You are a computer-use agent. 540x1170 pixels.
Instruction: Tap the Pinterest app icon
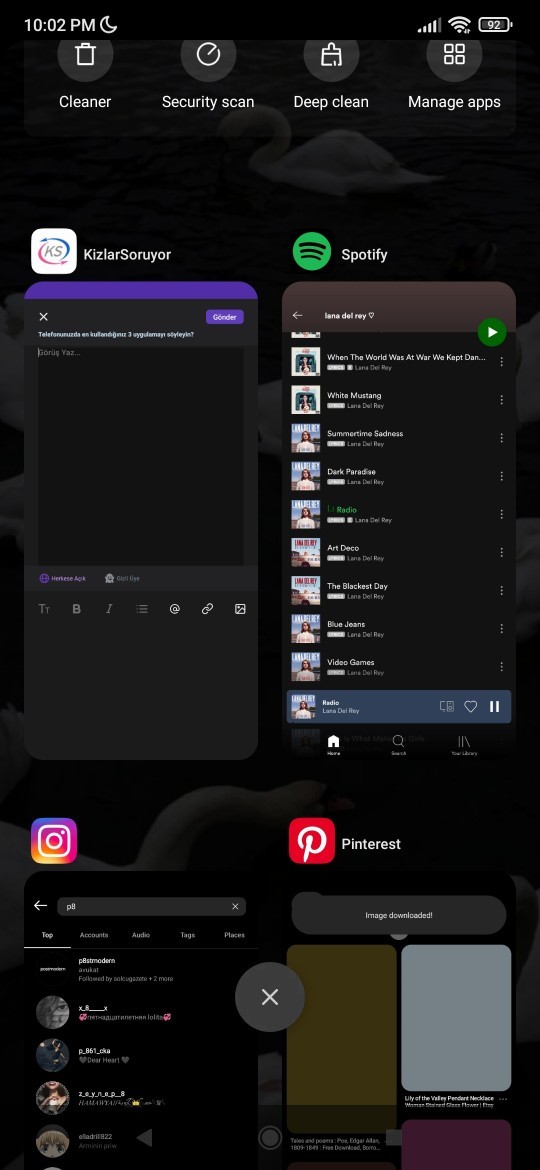tap(312, 841)
